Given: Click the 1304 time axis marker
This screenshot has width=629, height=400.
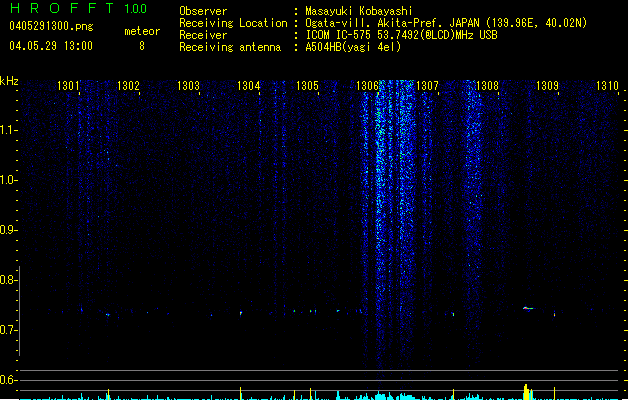Looking at the screenshot, I should click(248, 86).
